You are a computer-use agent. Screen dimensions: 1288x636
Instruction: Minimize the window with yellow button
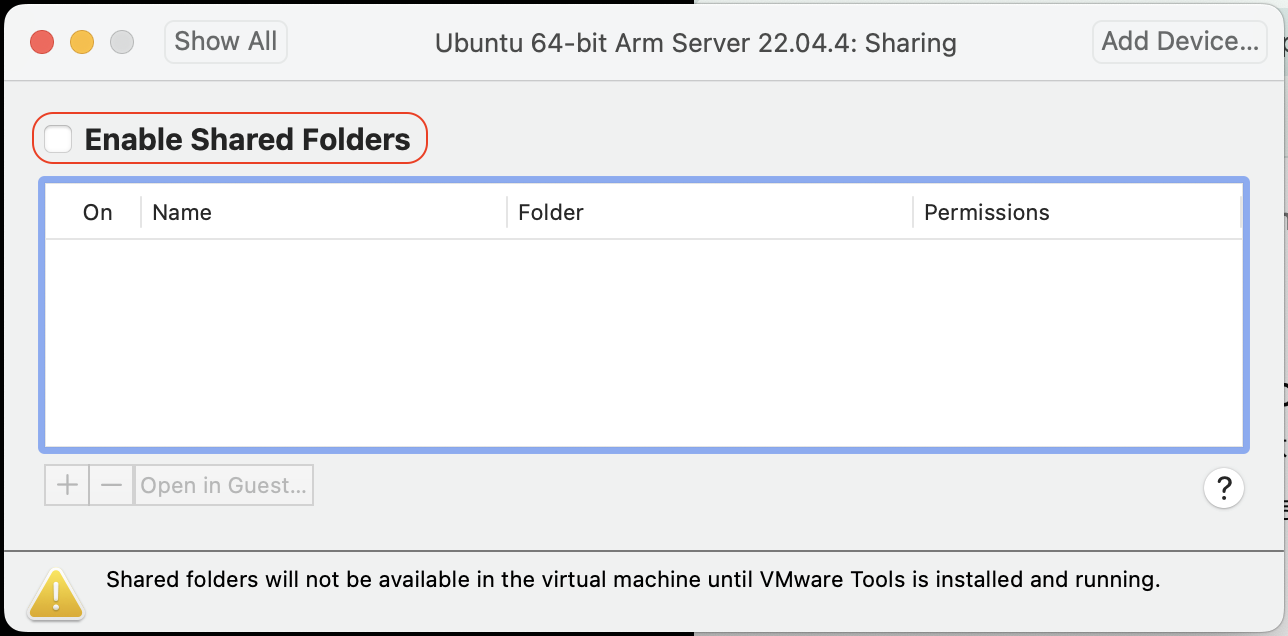tap(82, 42)
